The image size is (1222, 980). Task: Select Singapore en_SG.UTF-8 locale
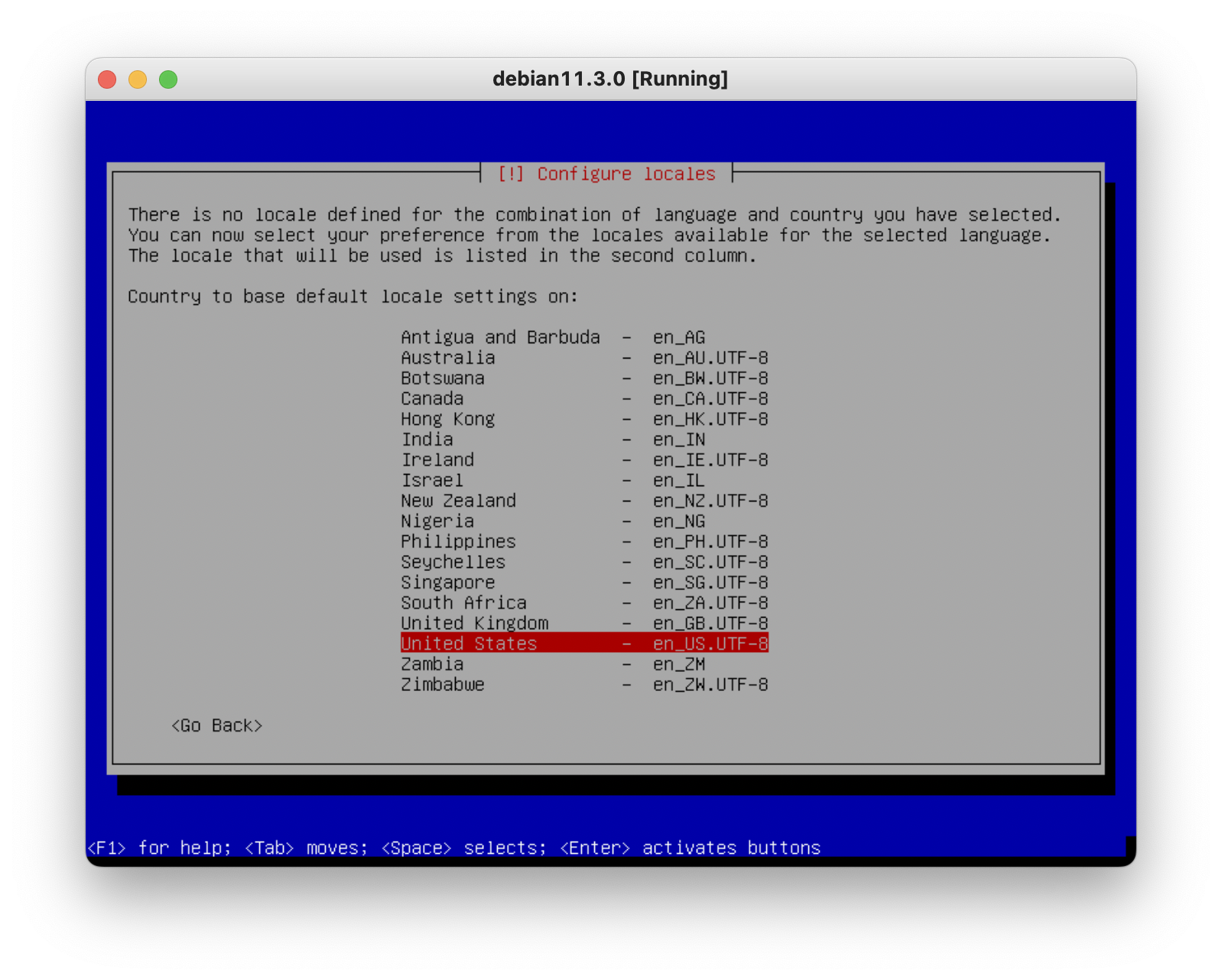[584, 582]
